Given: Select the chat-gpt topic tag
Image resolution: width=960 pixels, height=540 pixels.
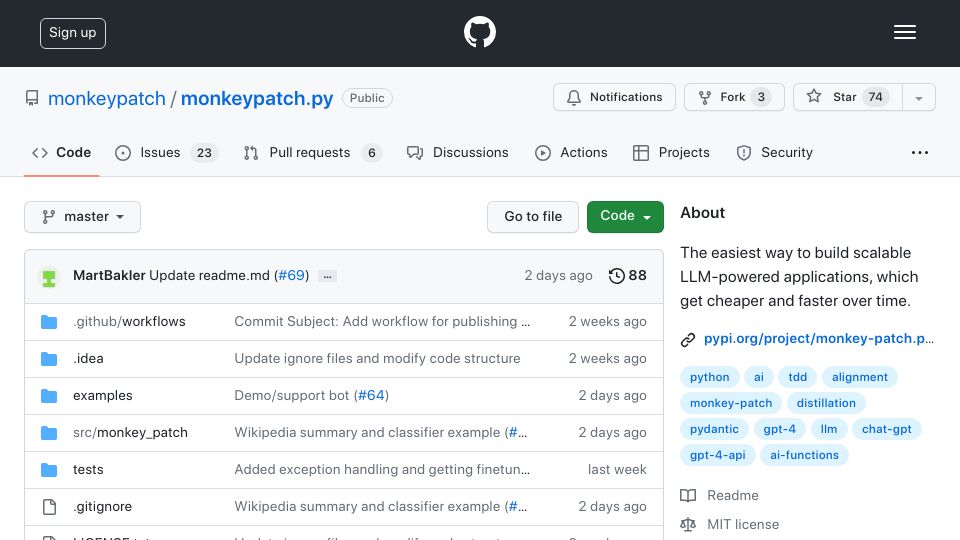Looking at the screenshot, I should coord(887,429).
